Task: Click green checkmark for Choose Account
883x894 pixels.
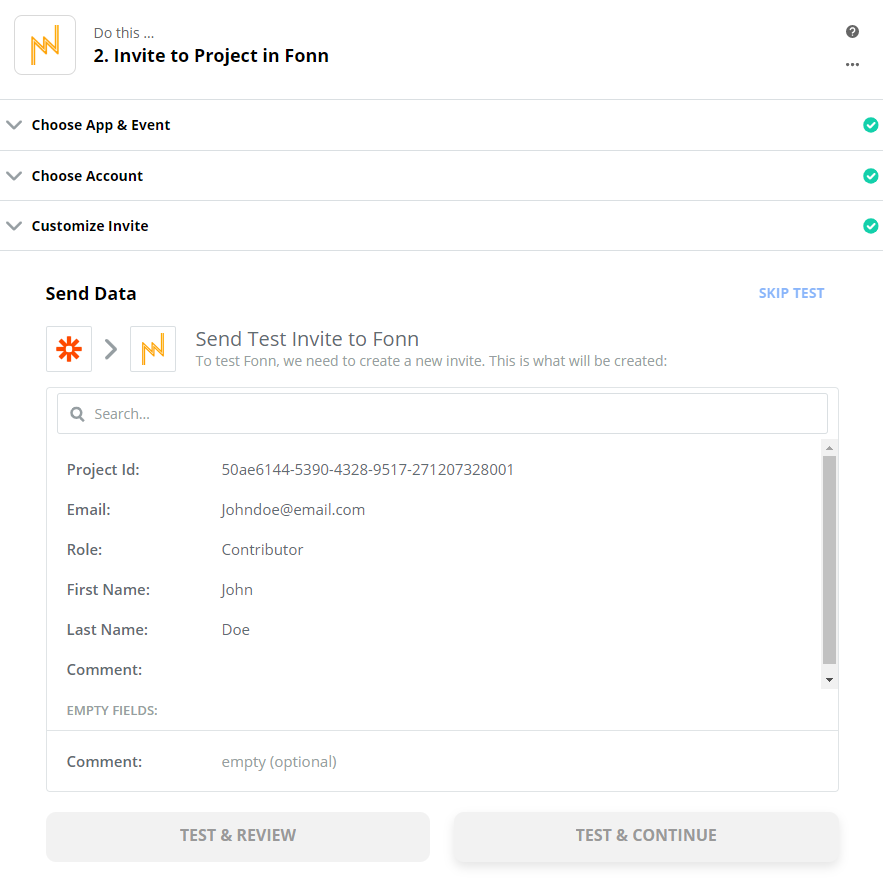Action: tap(870, 176)
